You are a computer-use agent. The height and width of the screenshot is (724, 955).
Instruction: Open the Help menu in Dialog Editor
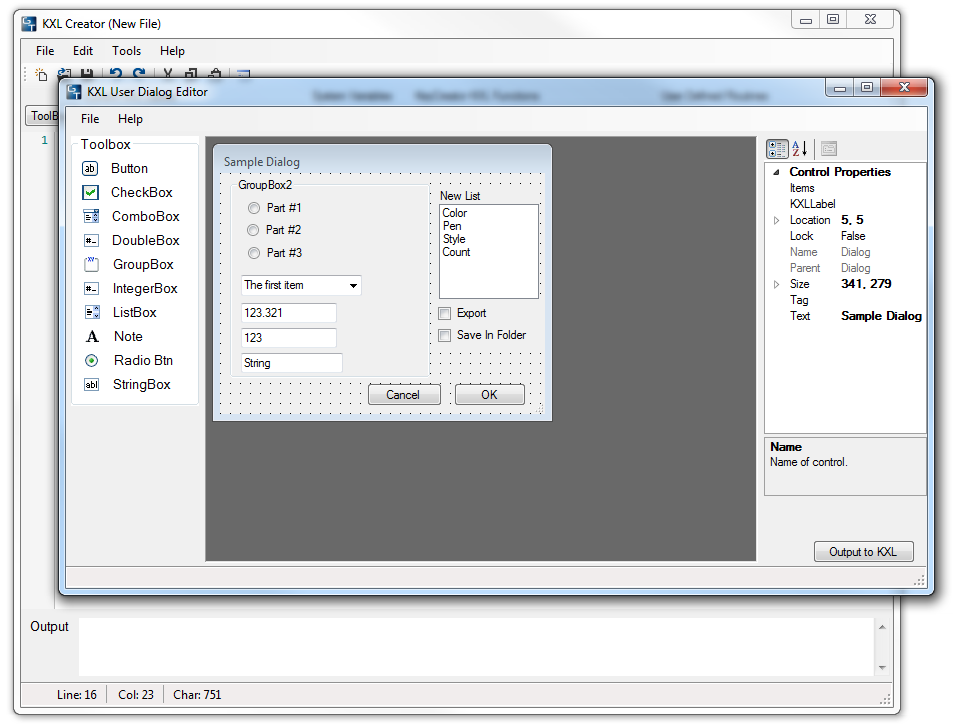coord(130,119)
